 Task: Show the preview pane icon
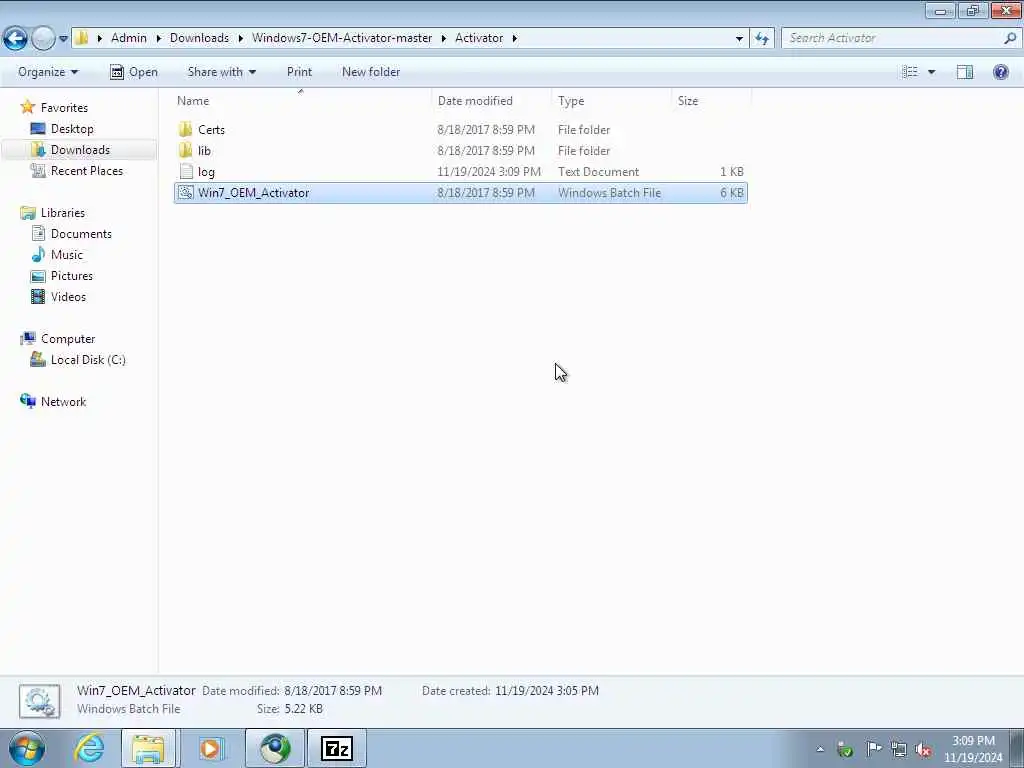click(x=965, y=72)
